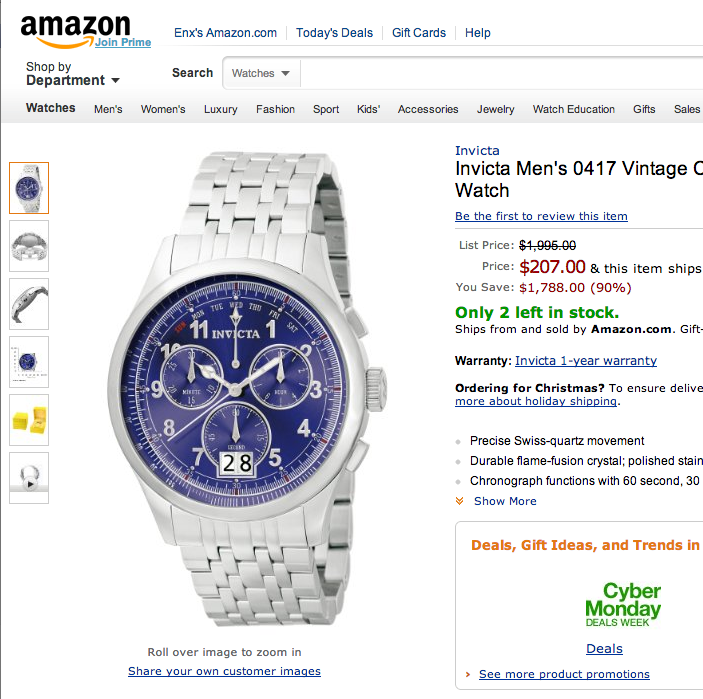Open the Watches search category dropdown

pos(260,73)
